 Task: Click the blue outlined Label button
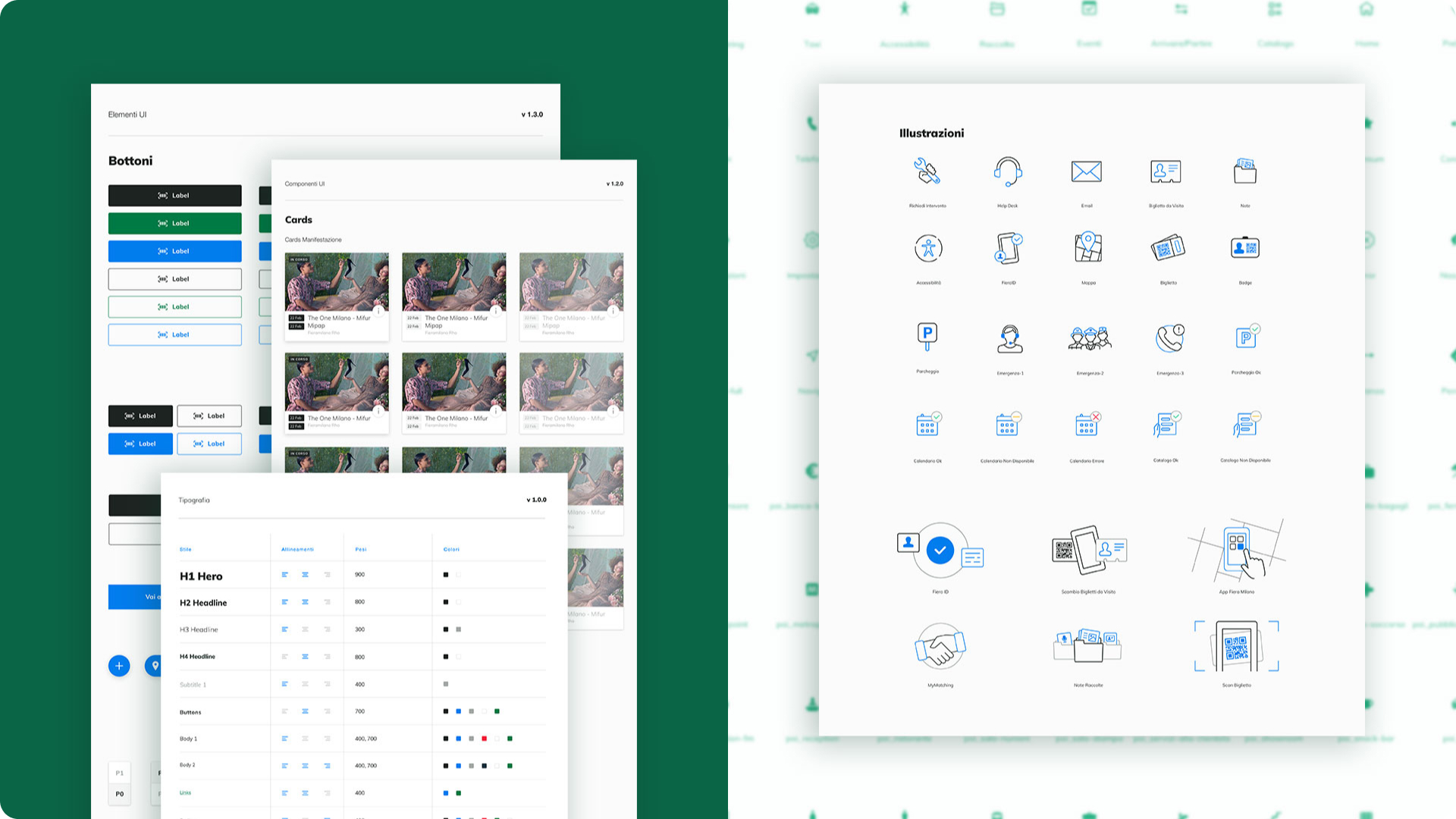[174, 334]
